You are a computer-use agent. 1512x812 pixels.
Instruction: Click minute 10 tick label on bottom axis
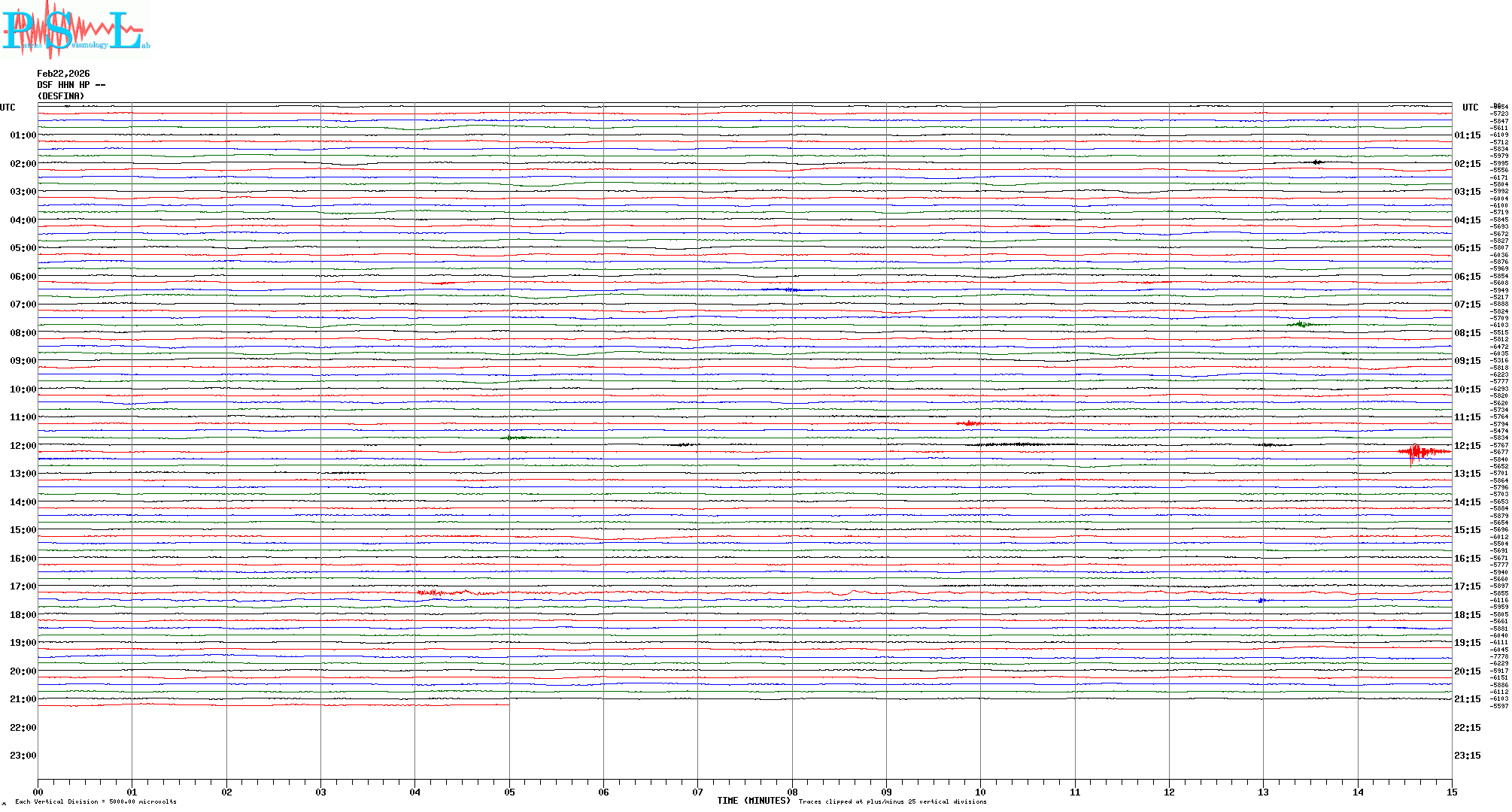click(x=980, y=792)
